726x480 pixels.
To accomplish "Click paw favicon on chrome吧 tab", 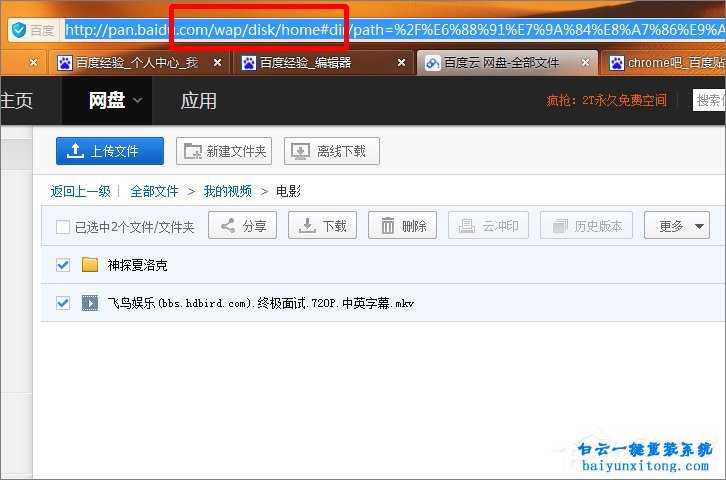I will [617, 62].
